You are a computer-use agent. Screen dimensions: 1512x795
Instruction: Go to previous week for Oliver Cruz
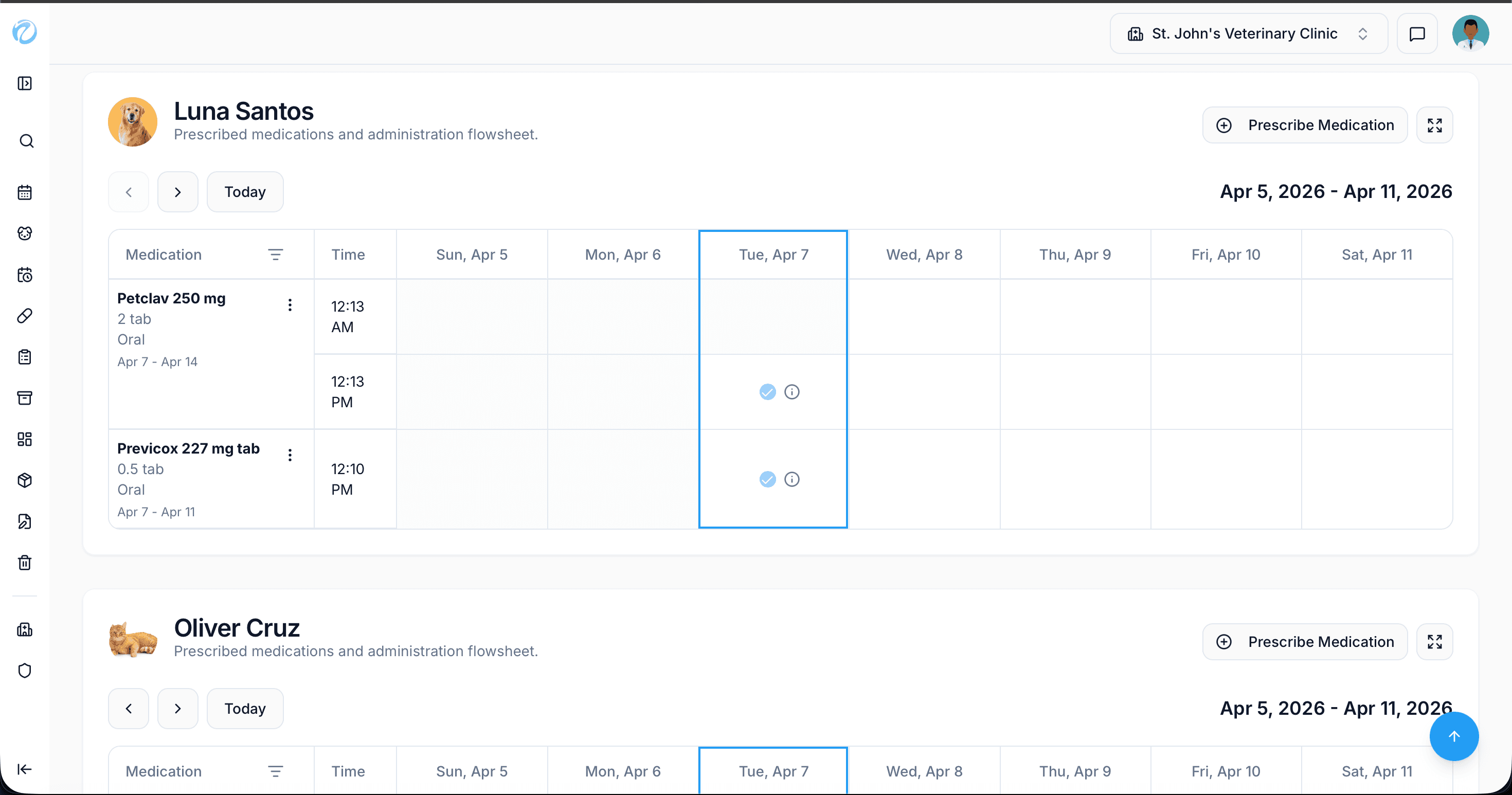(x=129, y=708)
